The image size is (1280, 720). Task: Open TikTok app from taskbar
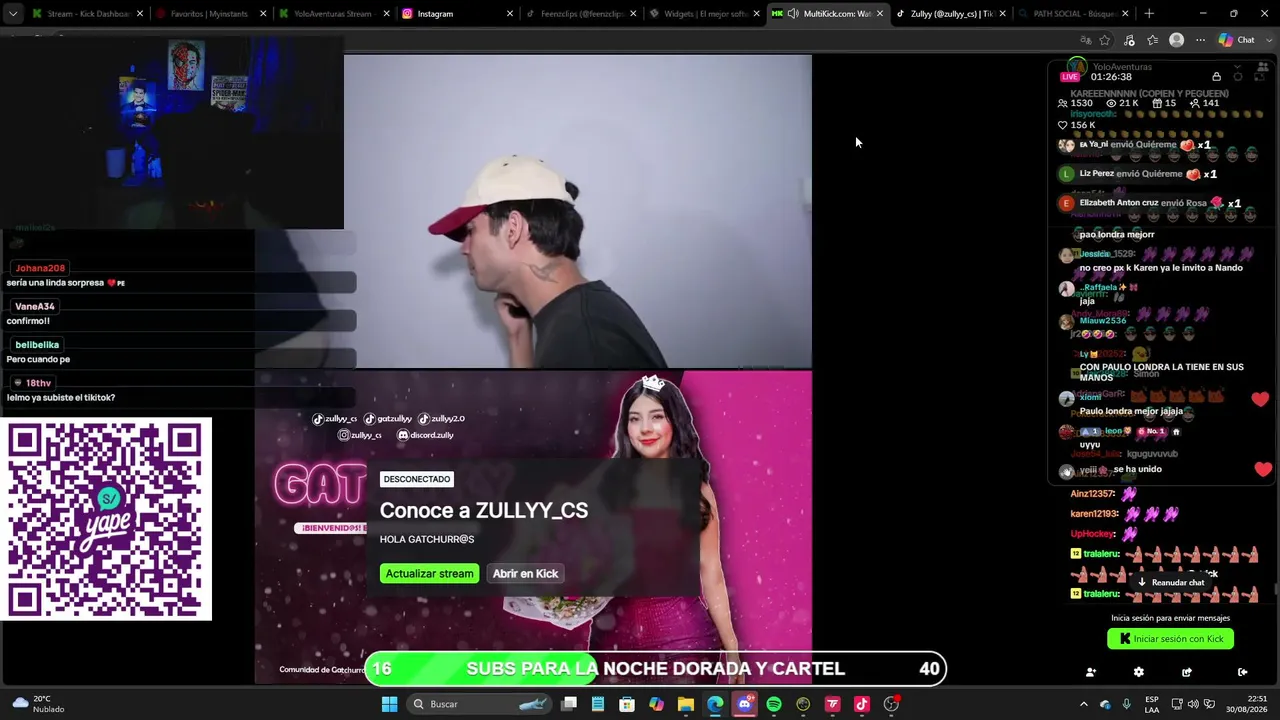862,704
